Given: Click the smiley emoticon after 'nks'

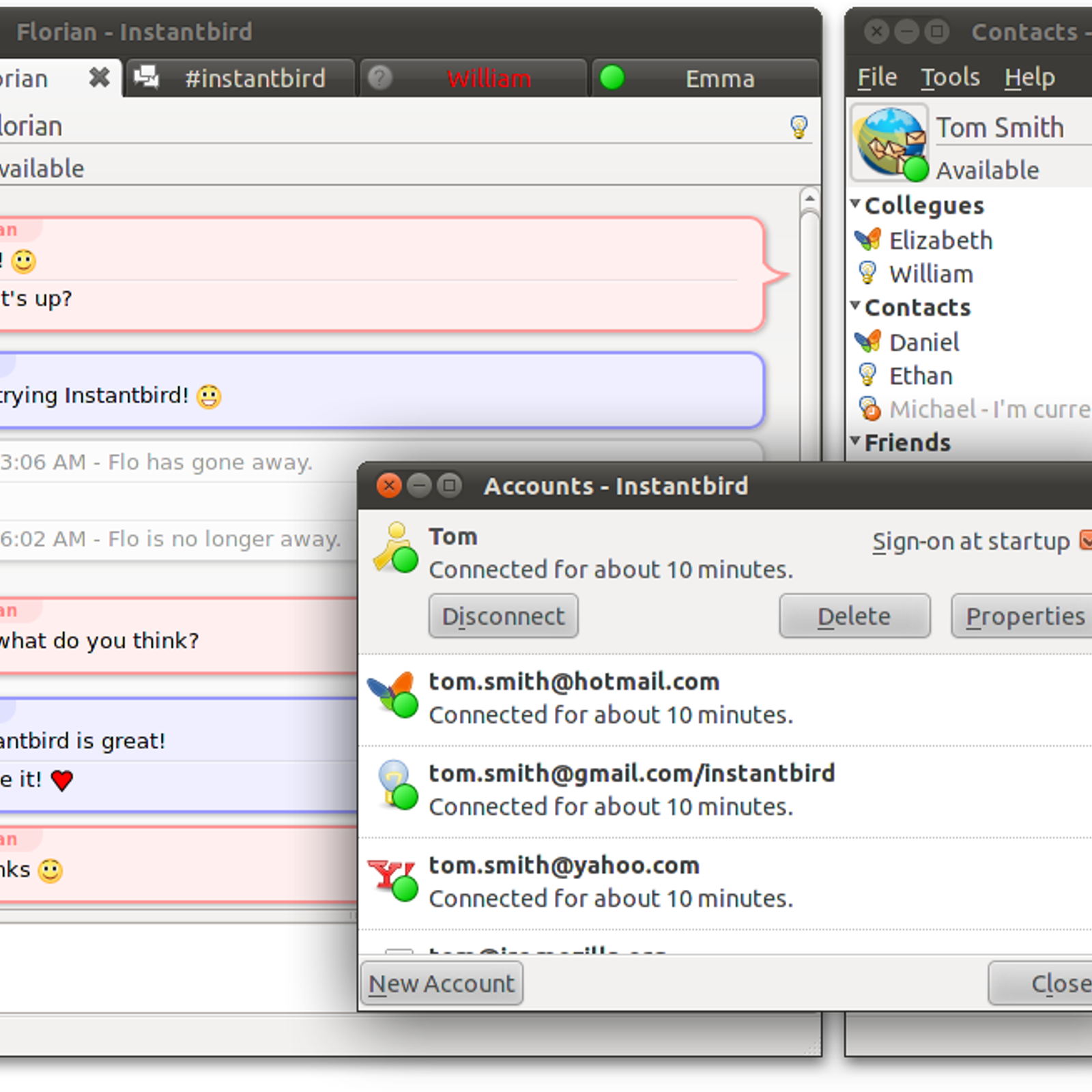Looking at the screenshot, I should [50, 871].
